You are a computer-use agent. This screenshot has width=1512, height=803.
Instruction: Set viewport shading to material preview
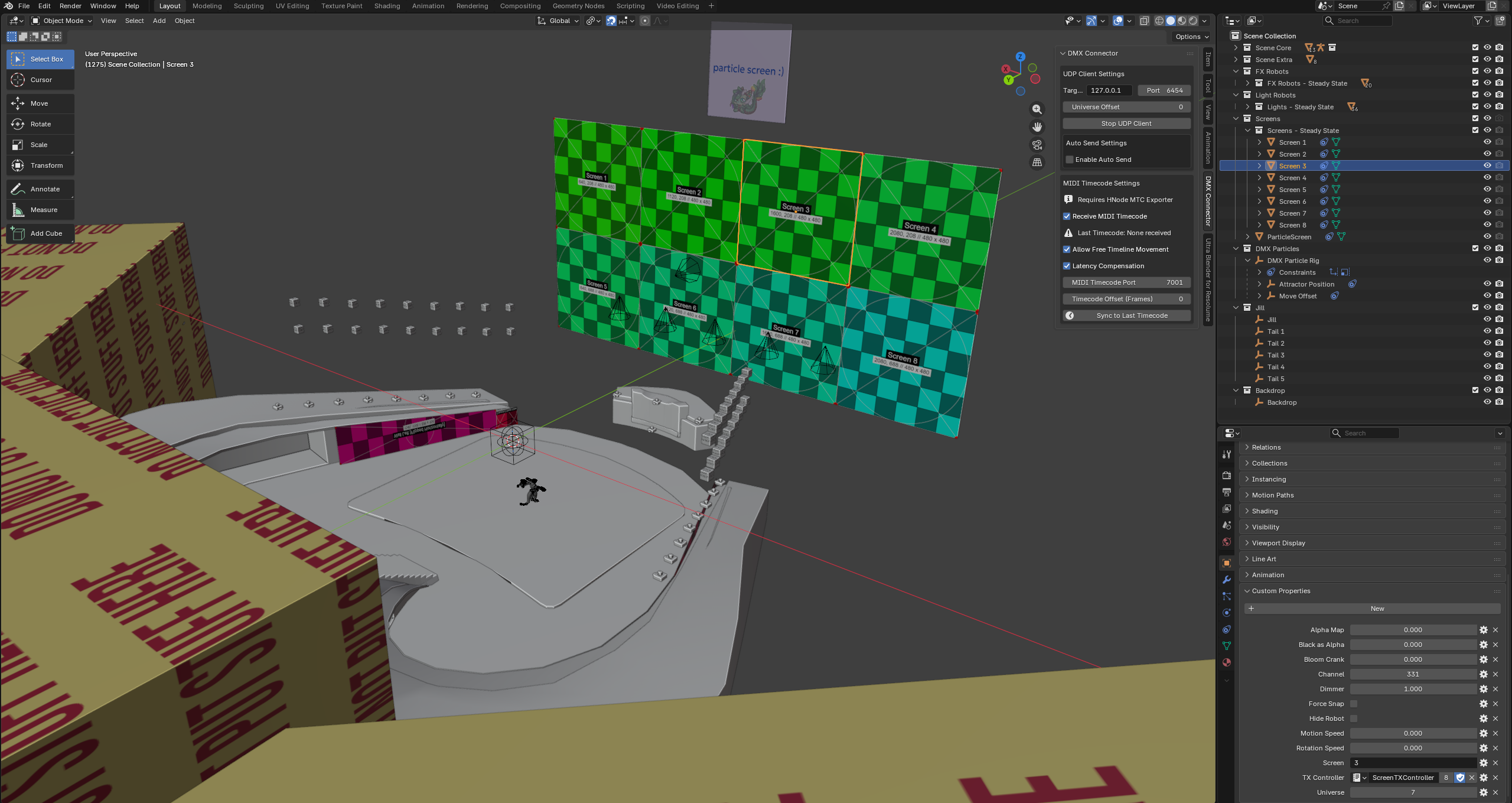click(x=1182, y=21)
